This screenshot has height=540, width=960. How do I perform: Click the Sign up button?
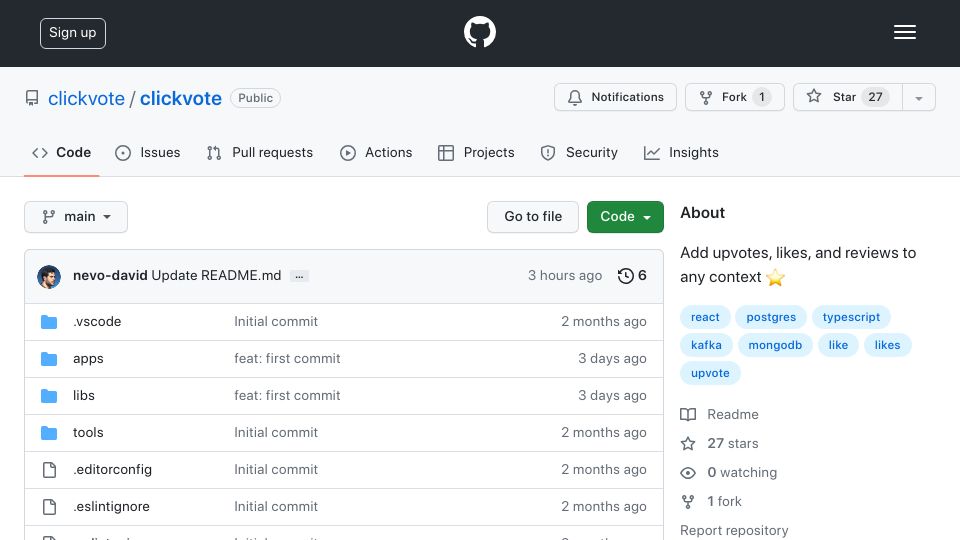[x=73, y=33]
